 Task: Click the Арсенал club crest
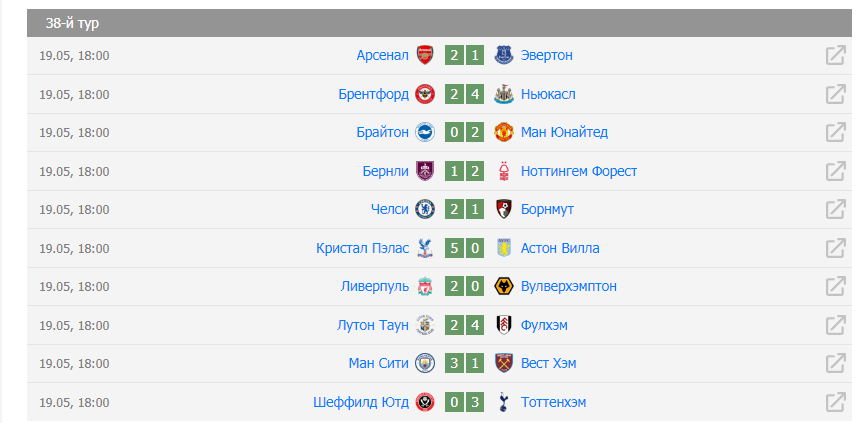[x=425, y=55]
